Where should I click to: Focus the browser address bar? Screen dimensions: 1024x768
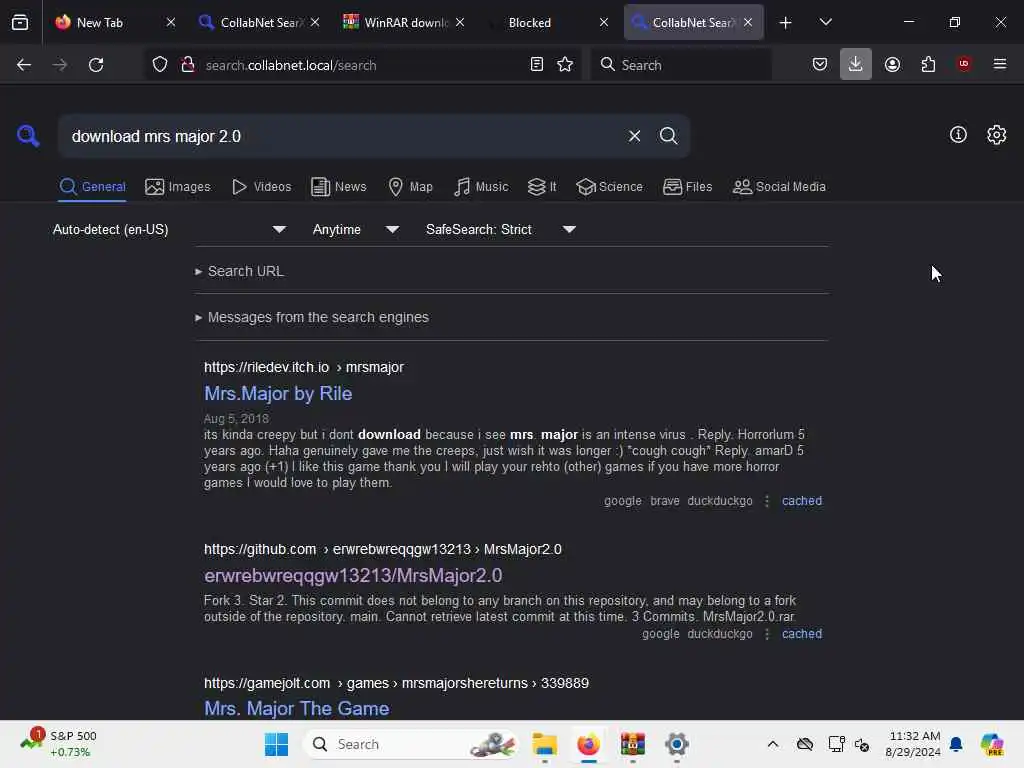coord(362,65)
